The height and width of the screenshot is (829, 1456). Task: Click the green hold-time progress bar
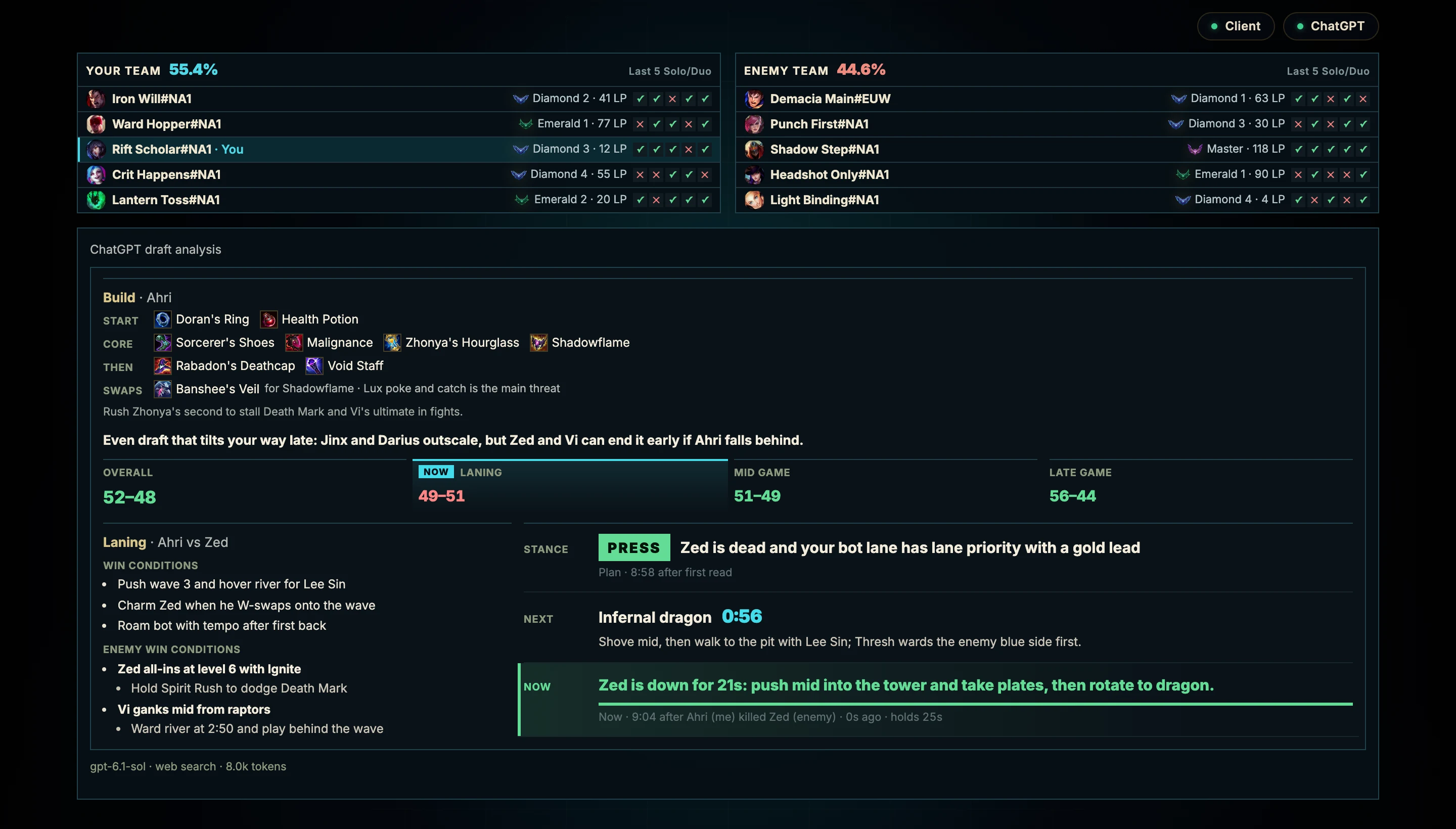point(975,704)
